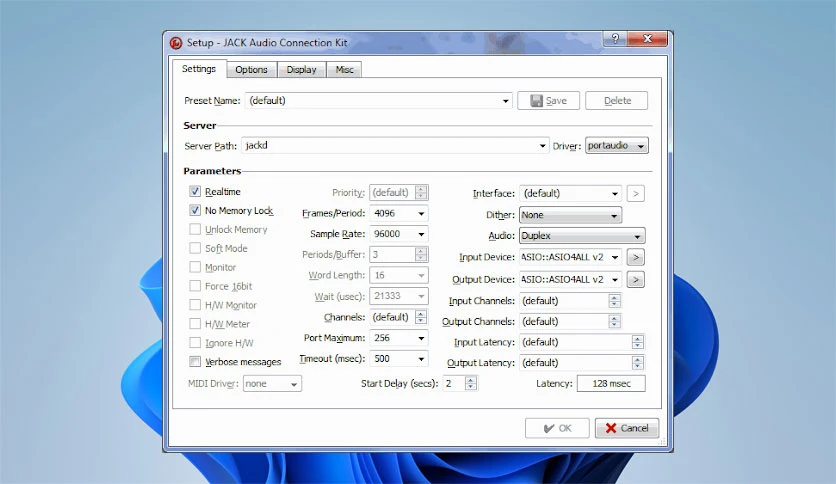The width and height of the screenshot is (836, 484).
Task: Open the MIDI Driver none dropdown
Action: 272,384
